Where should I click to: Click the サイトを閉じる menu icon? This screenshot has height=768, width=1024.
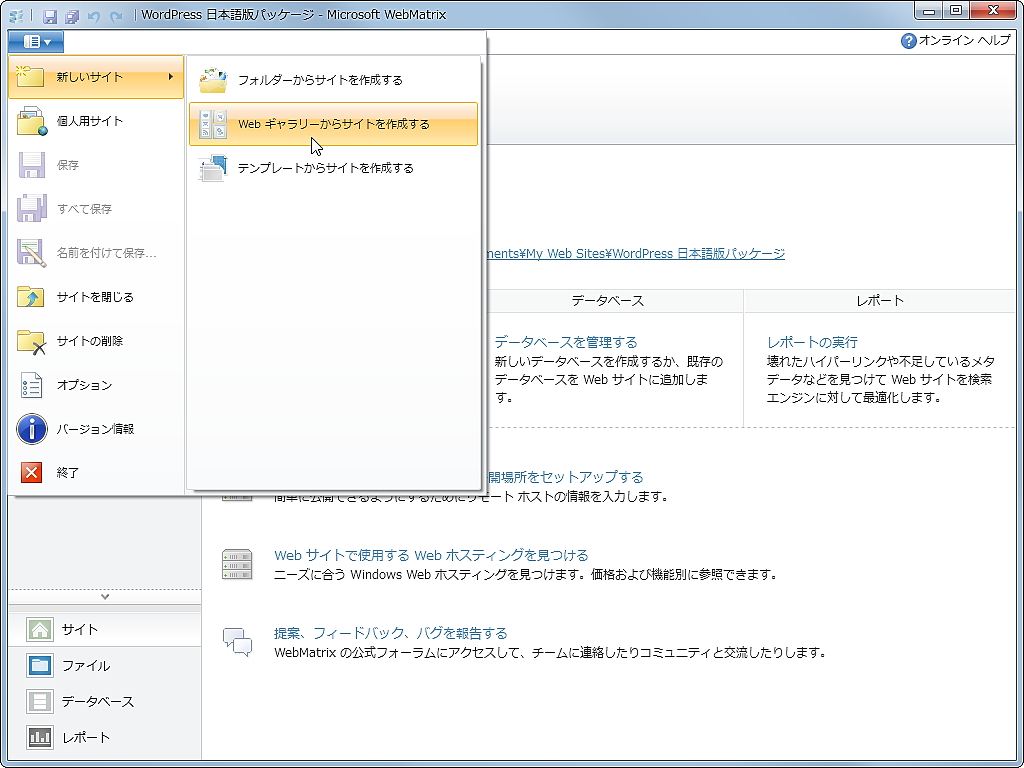point(30,297)
